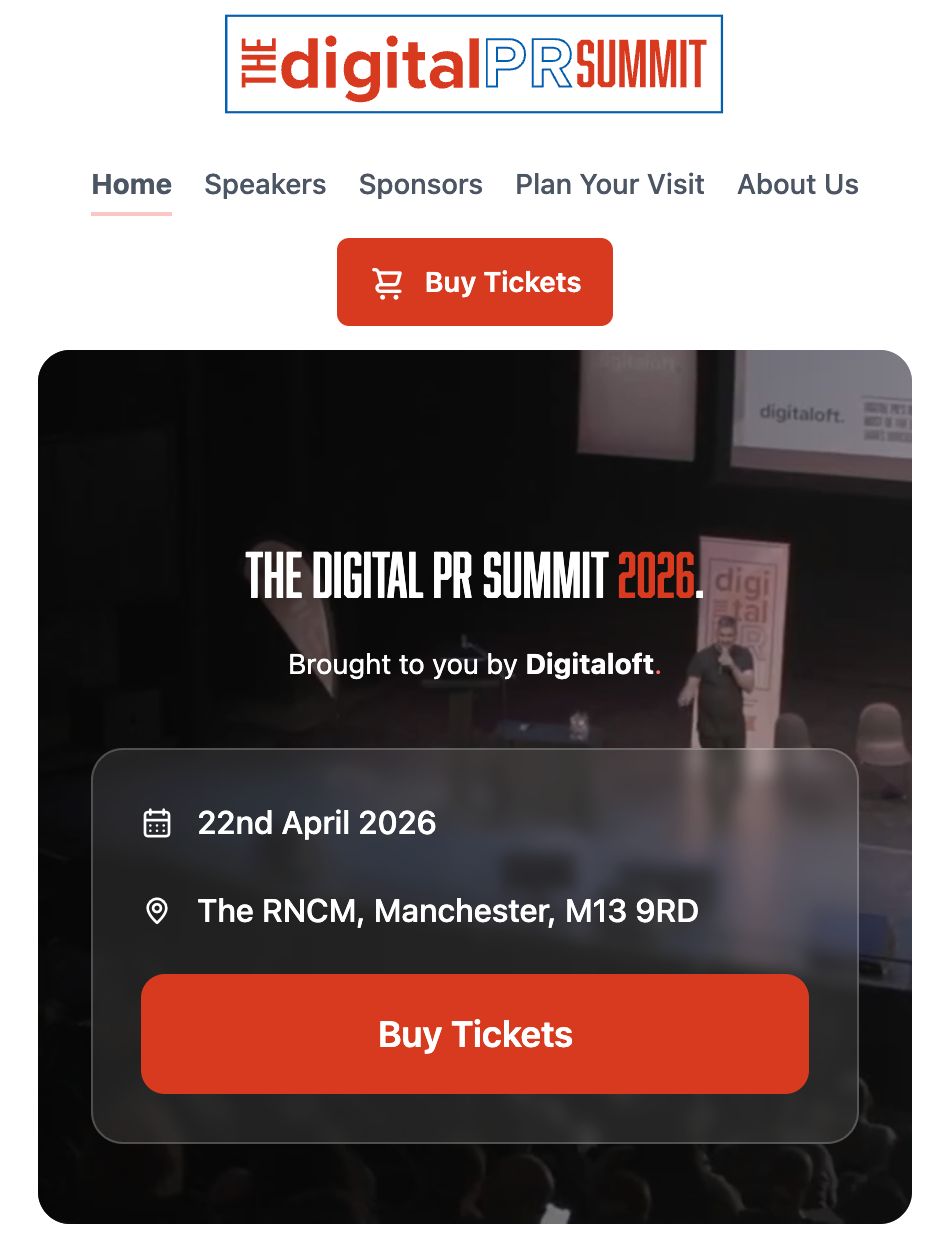
Task: Click the large Buy Tickets button in hero card
Action: pos(475,1034)
